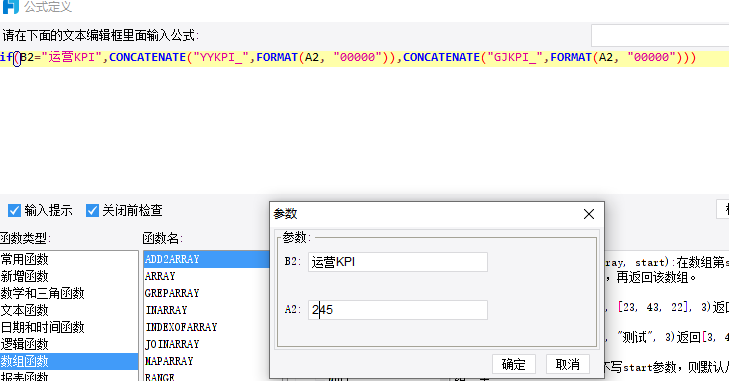Click inside the formula text editor

pos(364,121)
